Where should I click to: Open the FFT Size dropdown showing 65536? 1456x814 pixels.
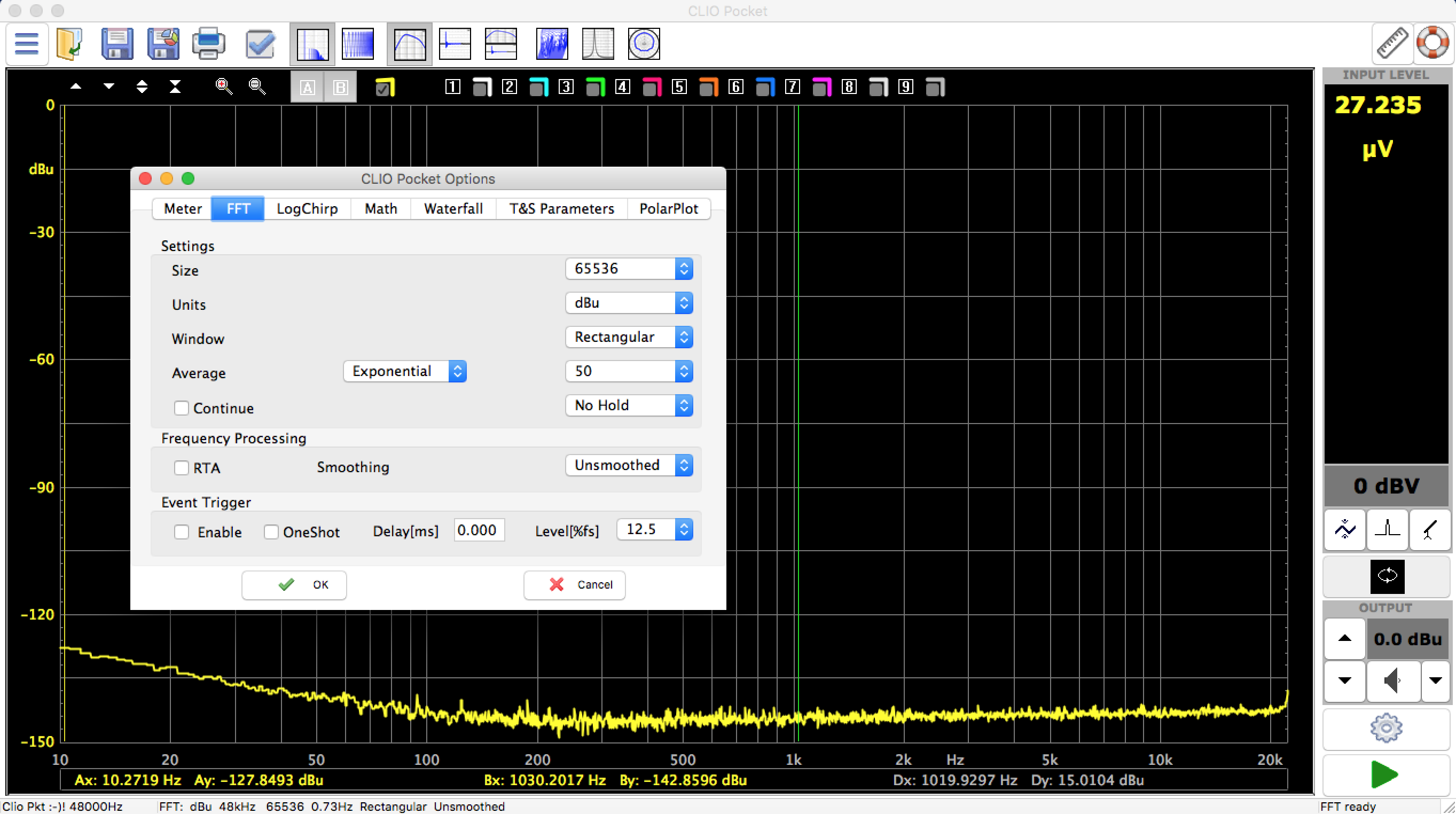pos(629,269)
